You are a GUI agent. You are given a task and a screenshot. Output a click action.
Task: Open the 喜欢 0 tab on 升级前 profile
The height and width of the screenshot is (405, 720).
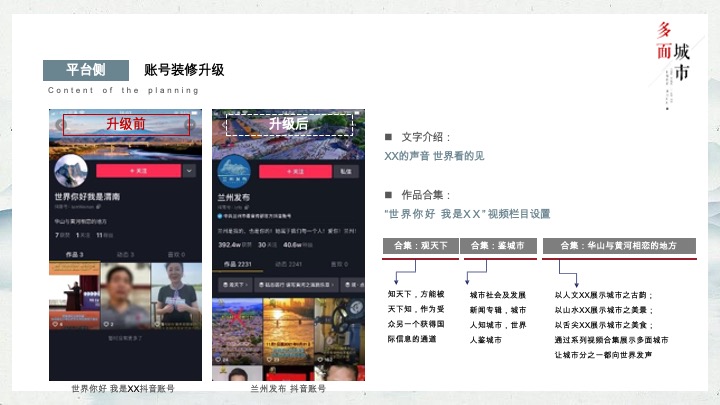coord(176,254)
